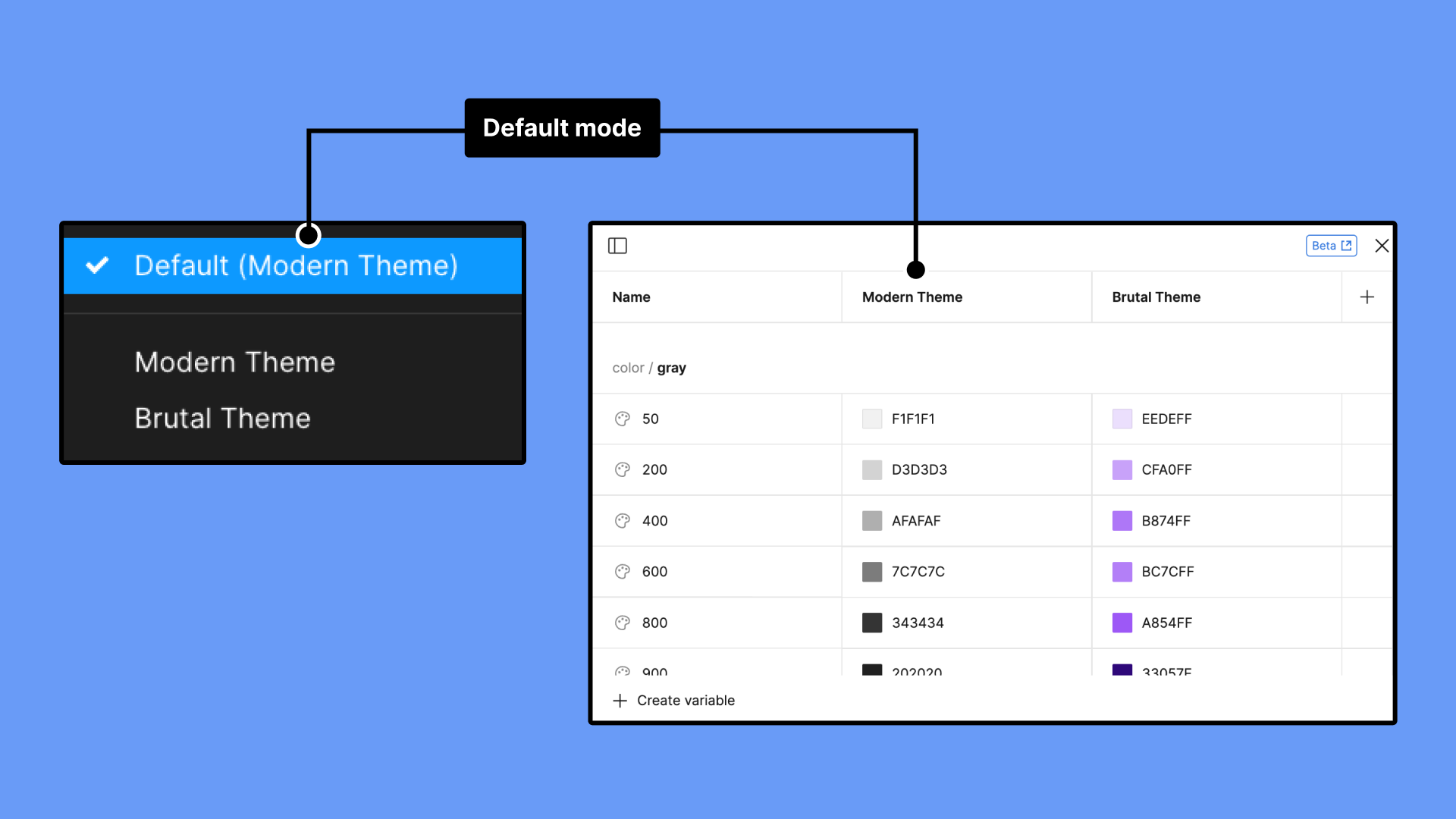Select Default (Modern Theme) option
The width and height of the screenshot is (1456, 819).
click(294, 265)
